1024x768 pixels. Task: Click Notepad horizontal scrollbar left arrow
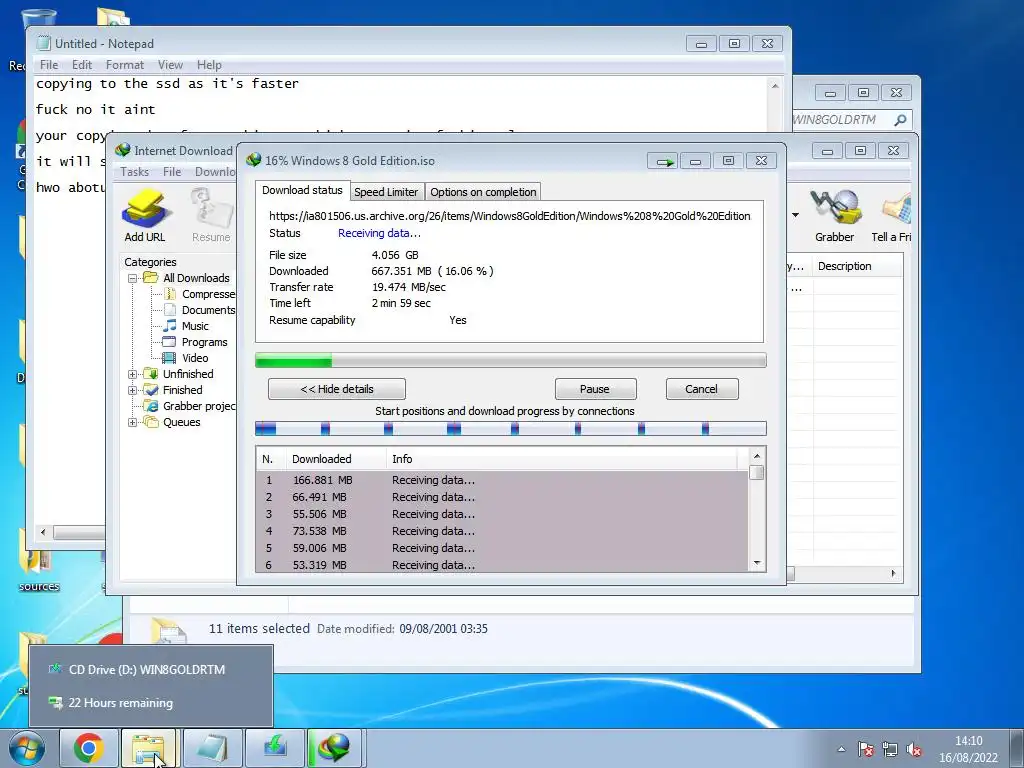point(43,532)
